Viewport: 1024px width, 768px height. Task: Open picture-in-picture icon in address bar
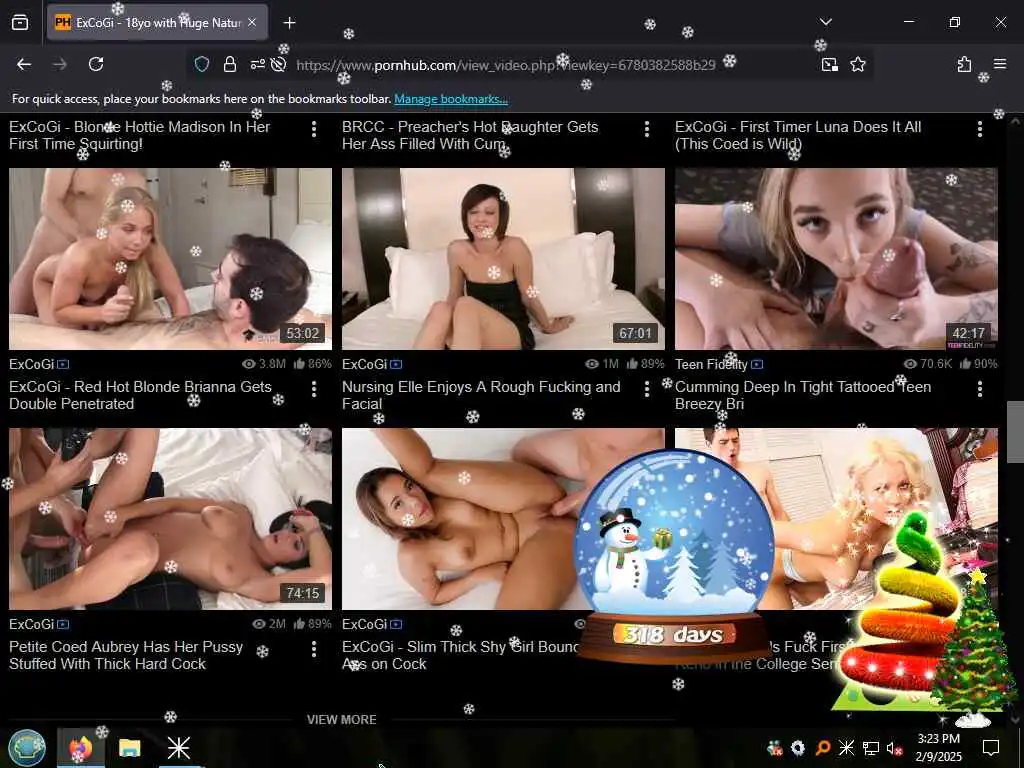tap(829, 64)
